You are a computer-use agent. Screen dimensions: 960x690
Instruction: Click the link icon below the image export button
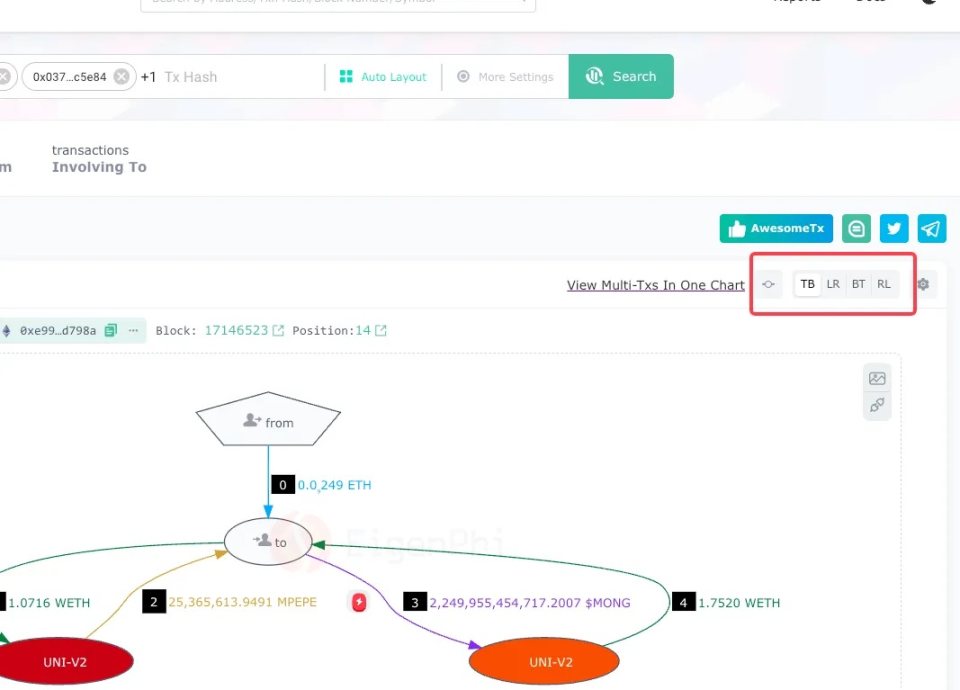pos(877,405)
